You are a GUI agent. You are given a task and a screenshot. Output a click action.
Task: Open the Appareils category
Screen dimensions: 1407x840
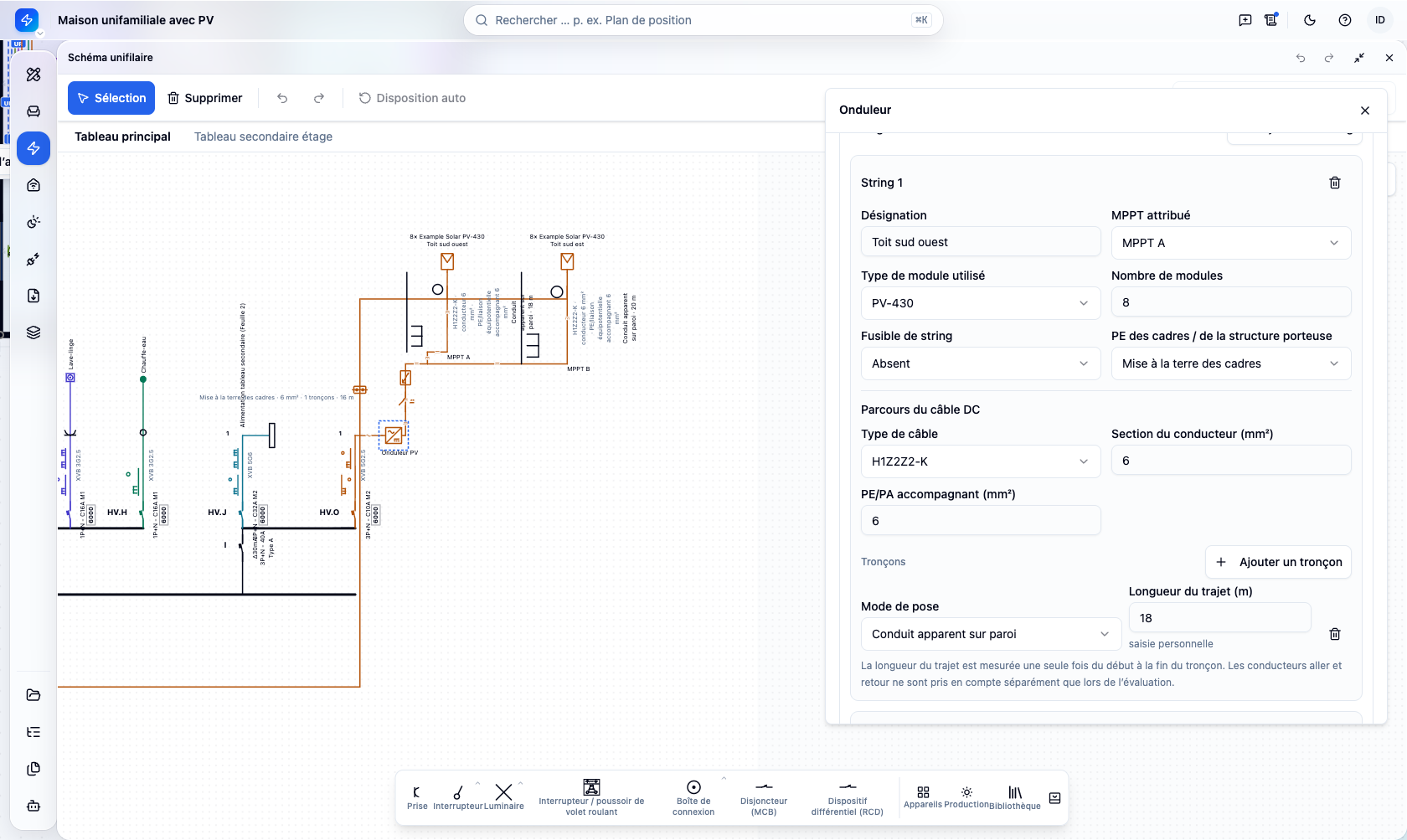click(x=923, y=797)
